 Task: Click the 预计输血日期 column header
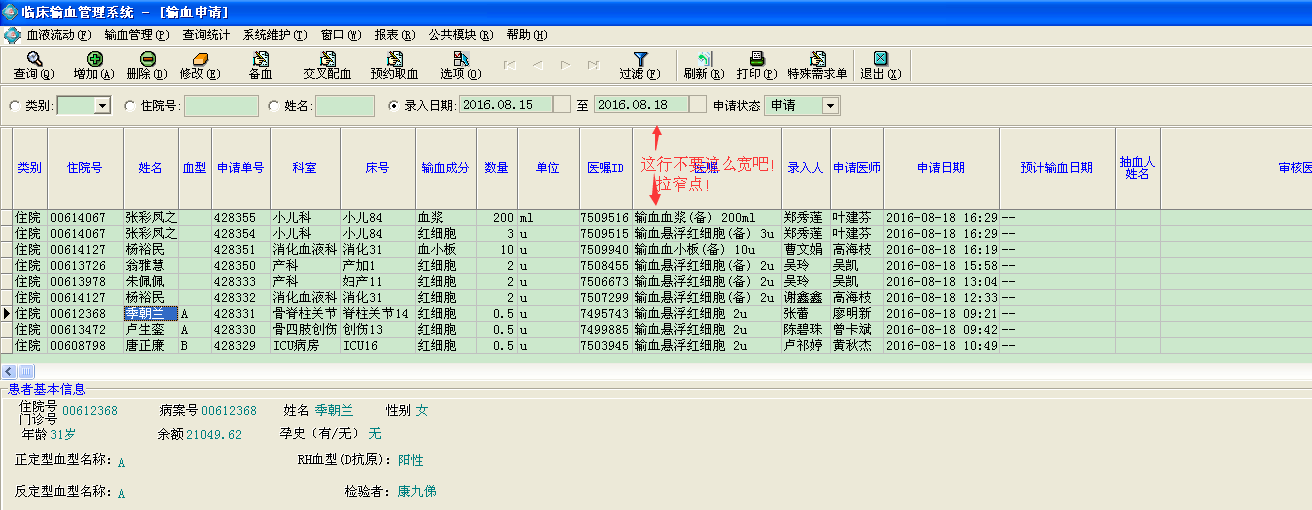coord(1057,168)
